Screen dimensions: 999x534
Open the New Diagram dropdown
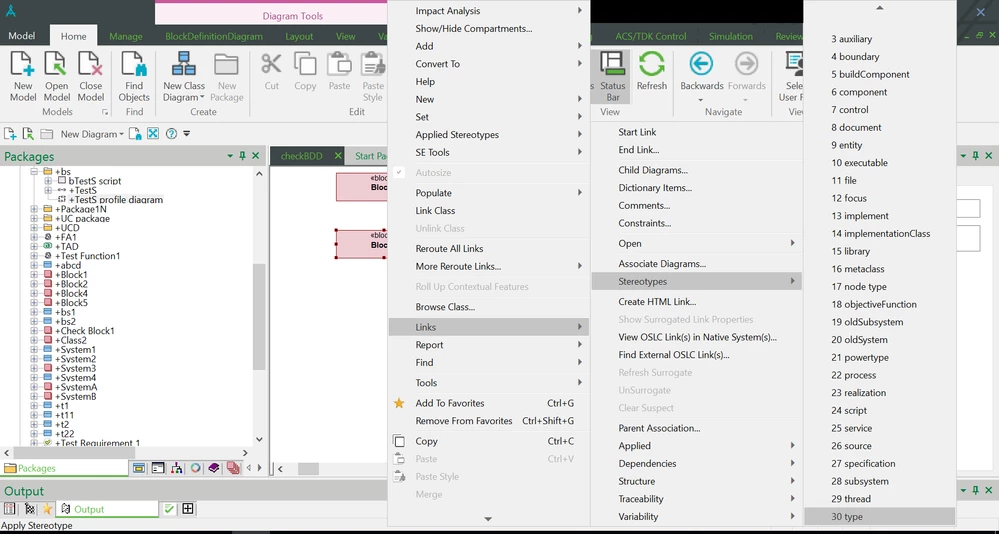coord(92,134)
